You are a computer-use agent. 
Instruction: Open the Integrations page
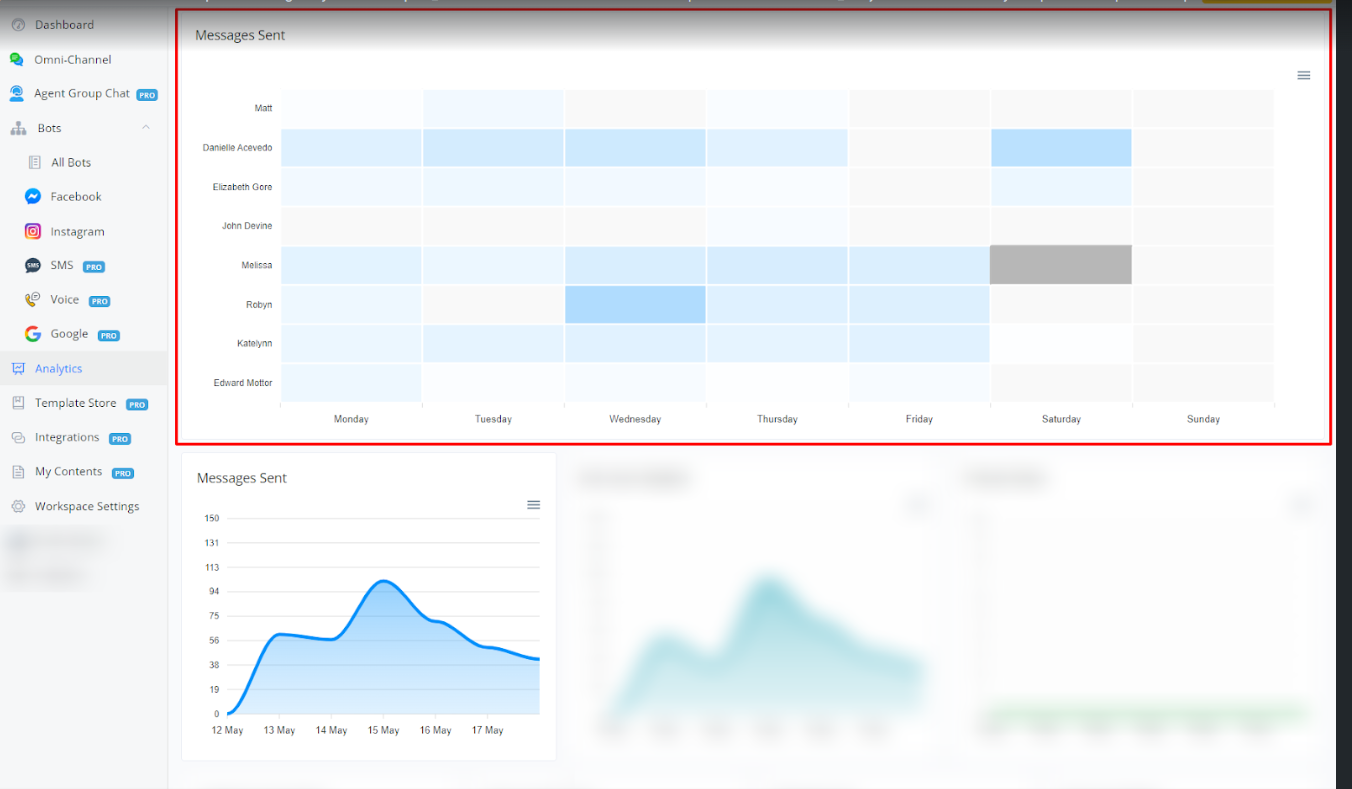pyautogui.click(x=66, y=438)
